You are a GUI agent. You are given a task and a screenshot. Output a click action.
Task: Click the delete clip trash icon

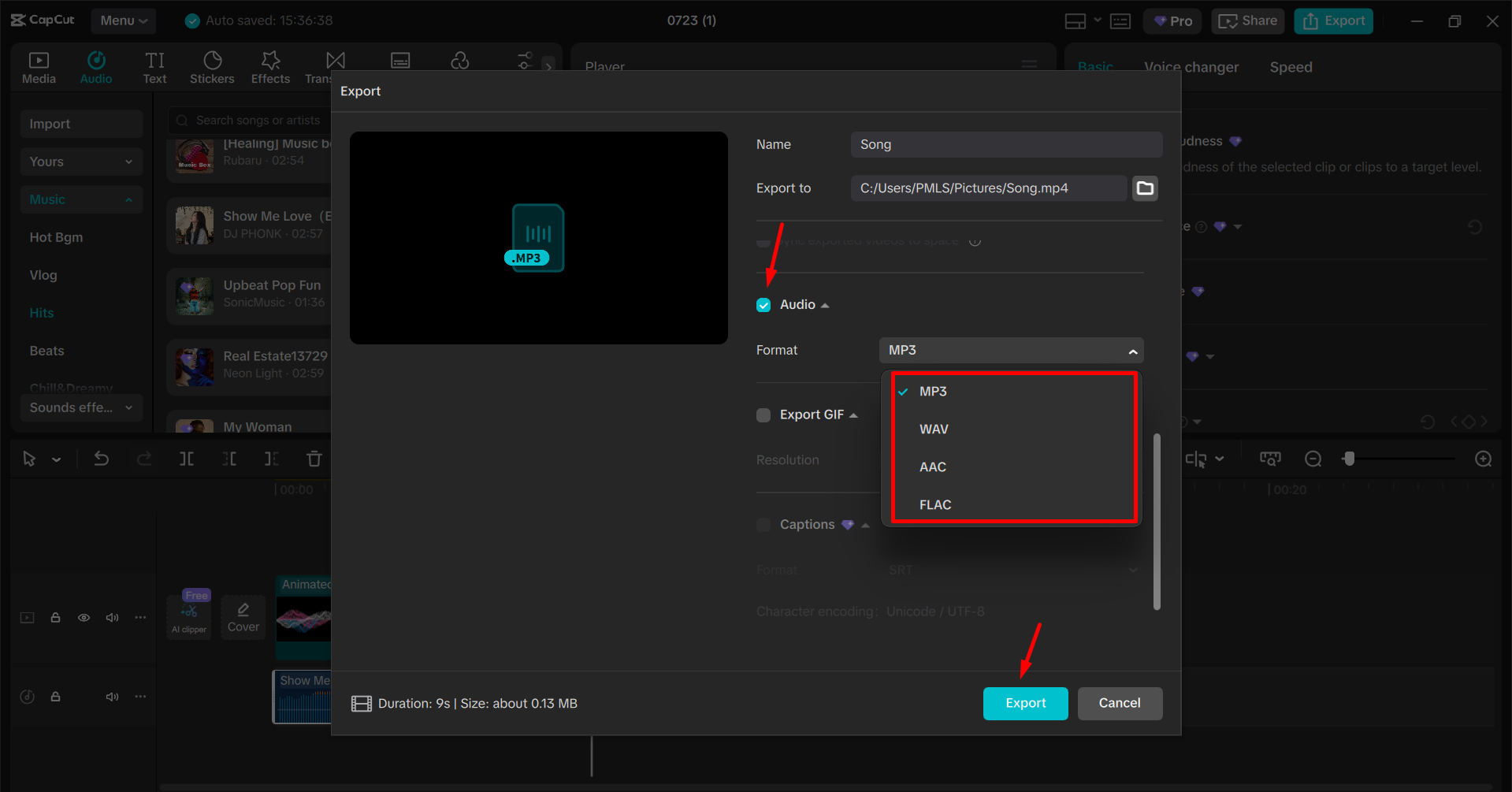(314, 458)
